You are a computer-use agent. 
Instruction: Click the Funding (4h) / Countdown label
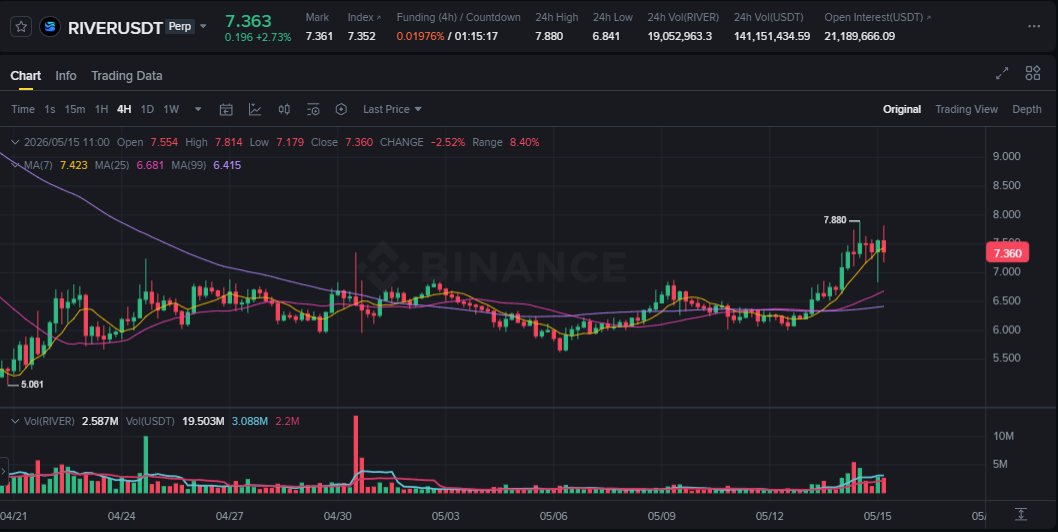[x=459, y=18]
